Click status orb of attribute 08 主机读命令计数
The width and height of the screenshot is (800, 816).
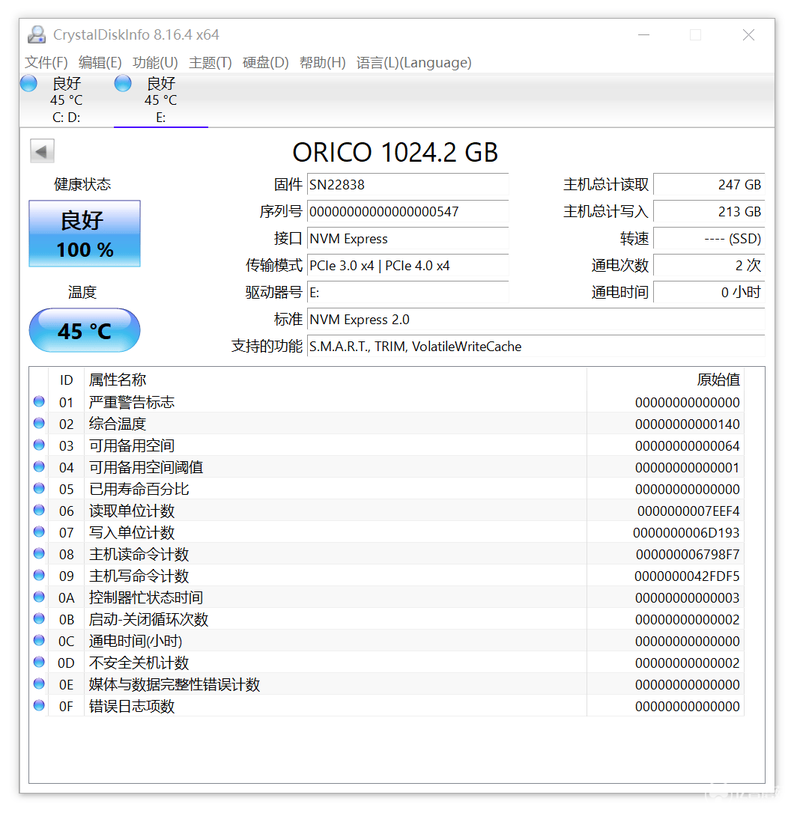pyautogui.click(x=39, y=554)
